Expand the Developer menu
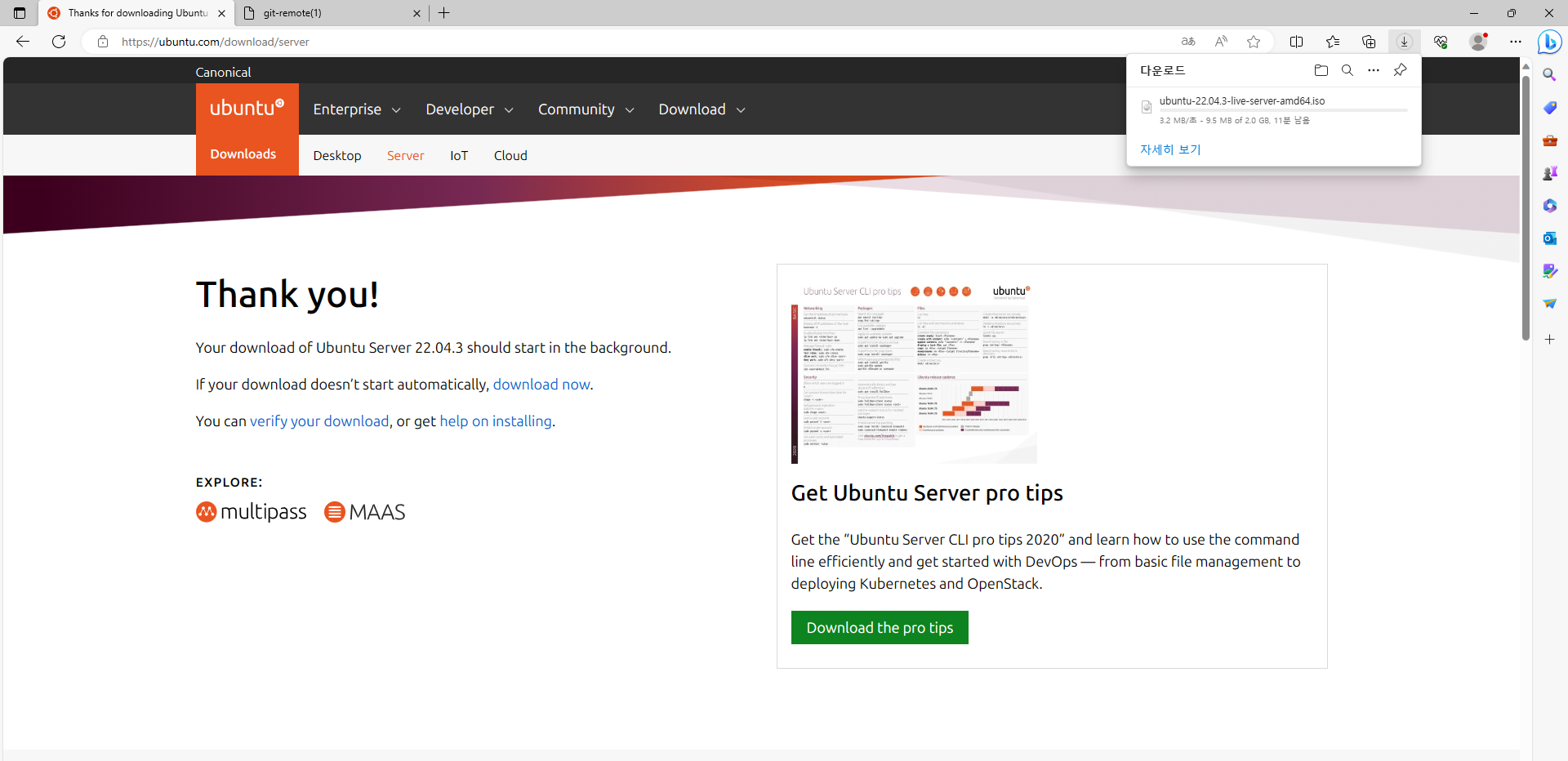Image resolution: width=1568 pixels, height=761 pixels. click(x=469, y=109)
